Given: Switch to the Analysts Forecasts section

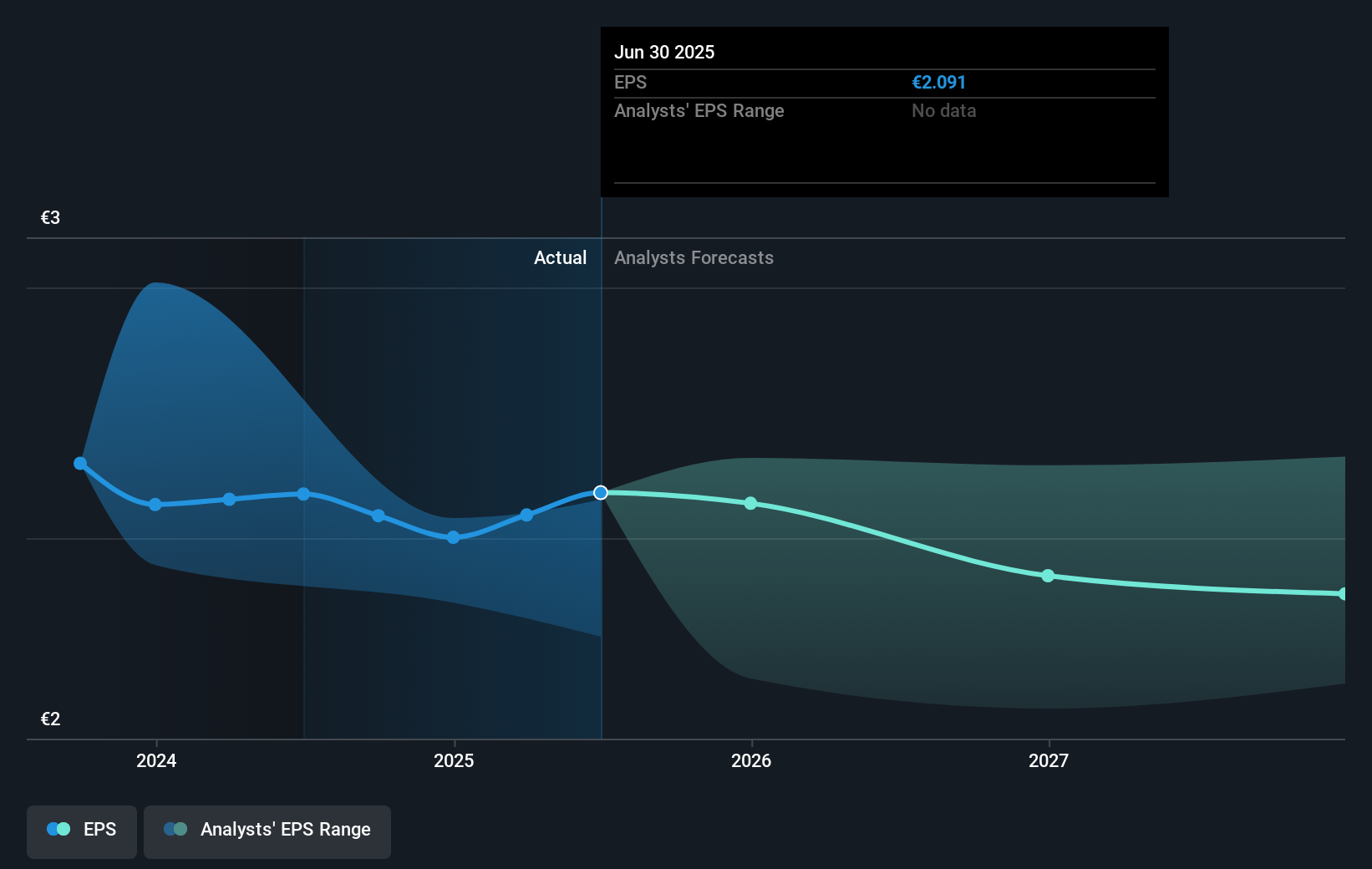Looking at the screenshot, I should coord(694,257).
